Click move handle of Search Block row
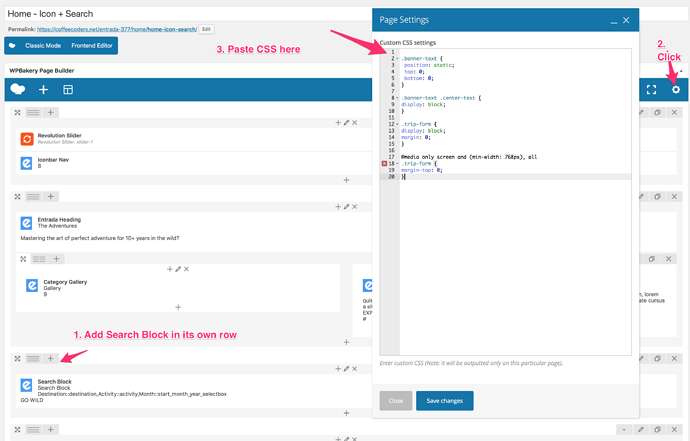The width and height of the screenshot is (690, 441). tap(18, 359)
